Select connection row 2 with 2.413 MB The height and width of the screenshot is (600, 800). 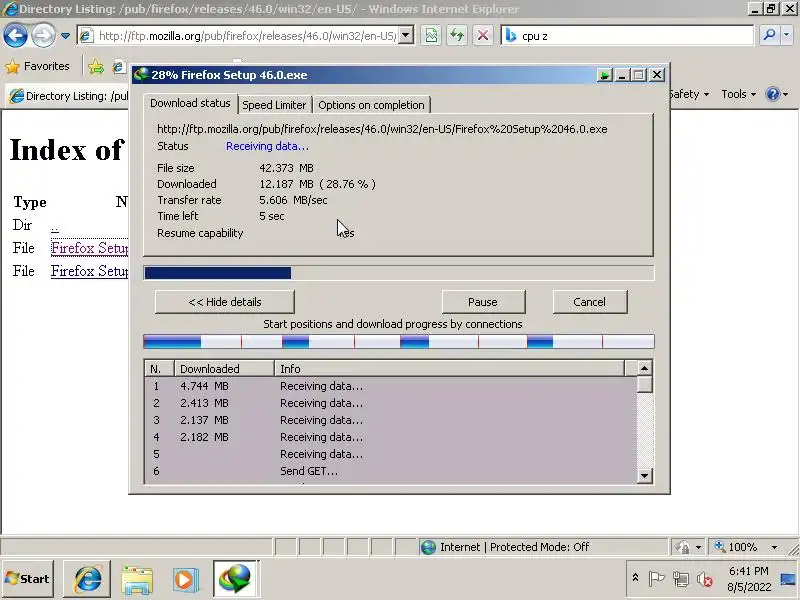pyautogui.click(x=391, y=403)
